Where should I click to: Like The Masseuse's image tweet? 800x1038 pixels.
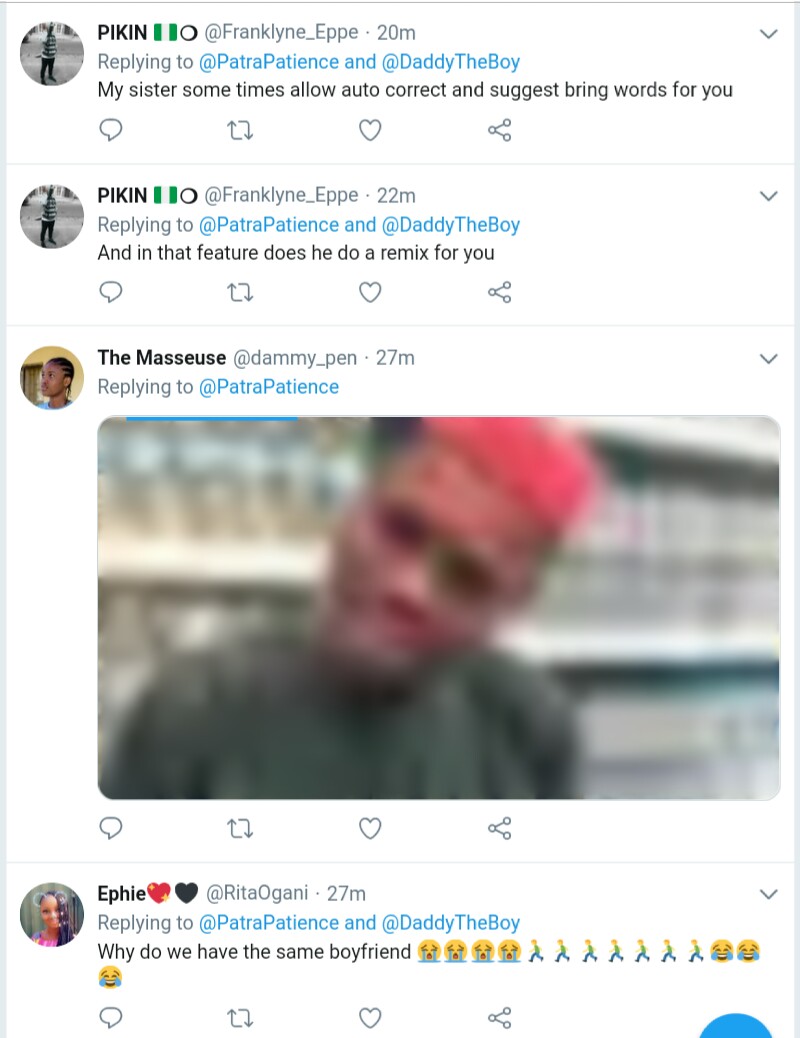click(370, 828)
